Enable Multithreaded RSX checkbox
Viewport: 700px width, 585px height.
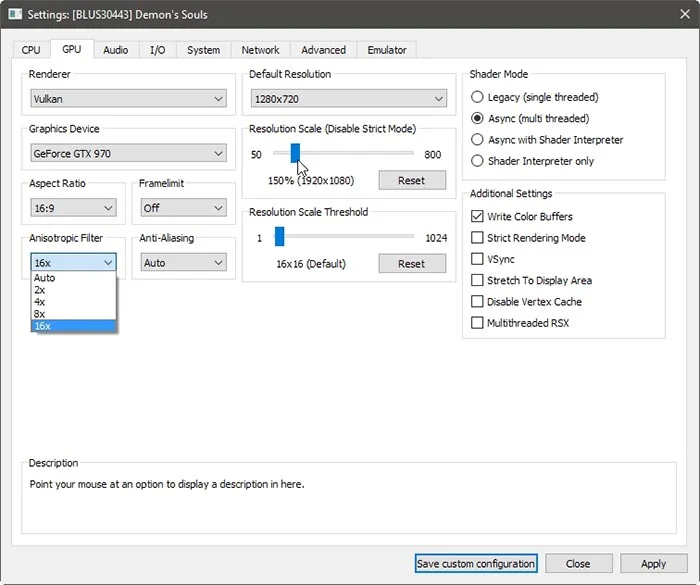(x=477, y=323)
